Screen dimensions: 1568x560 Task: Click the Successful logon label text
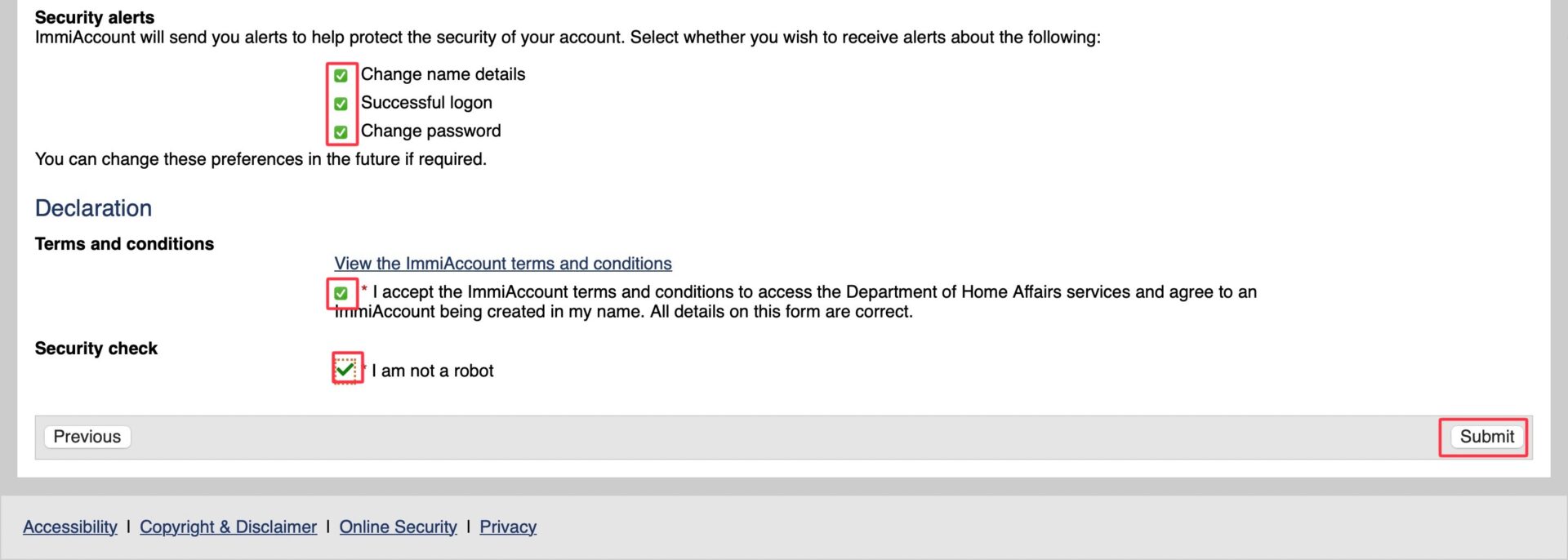pos(426,103)
